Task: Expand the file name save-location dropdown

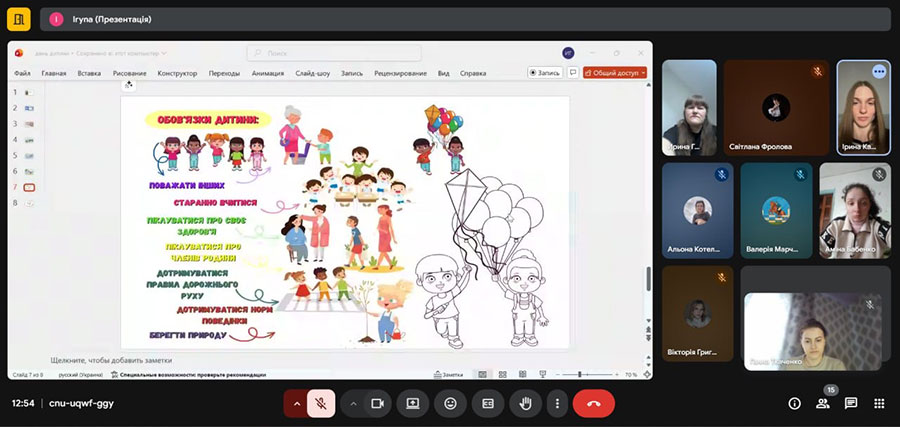Action: point(164,53)
